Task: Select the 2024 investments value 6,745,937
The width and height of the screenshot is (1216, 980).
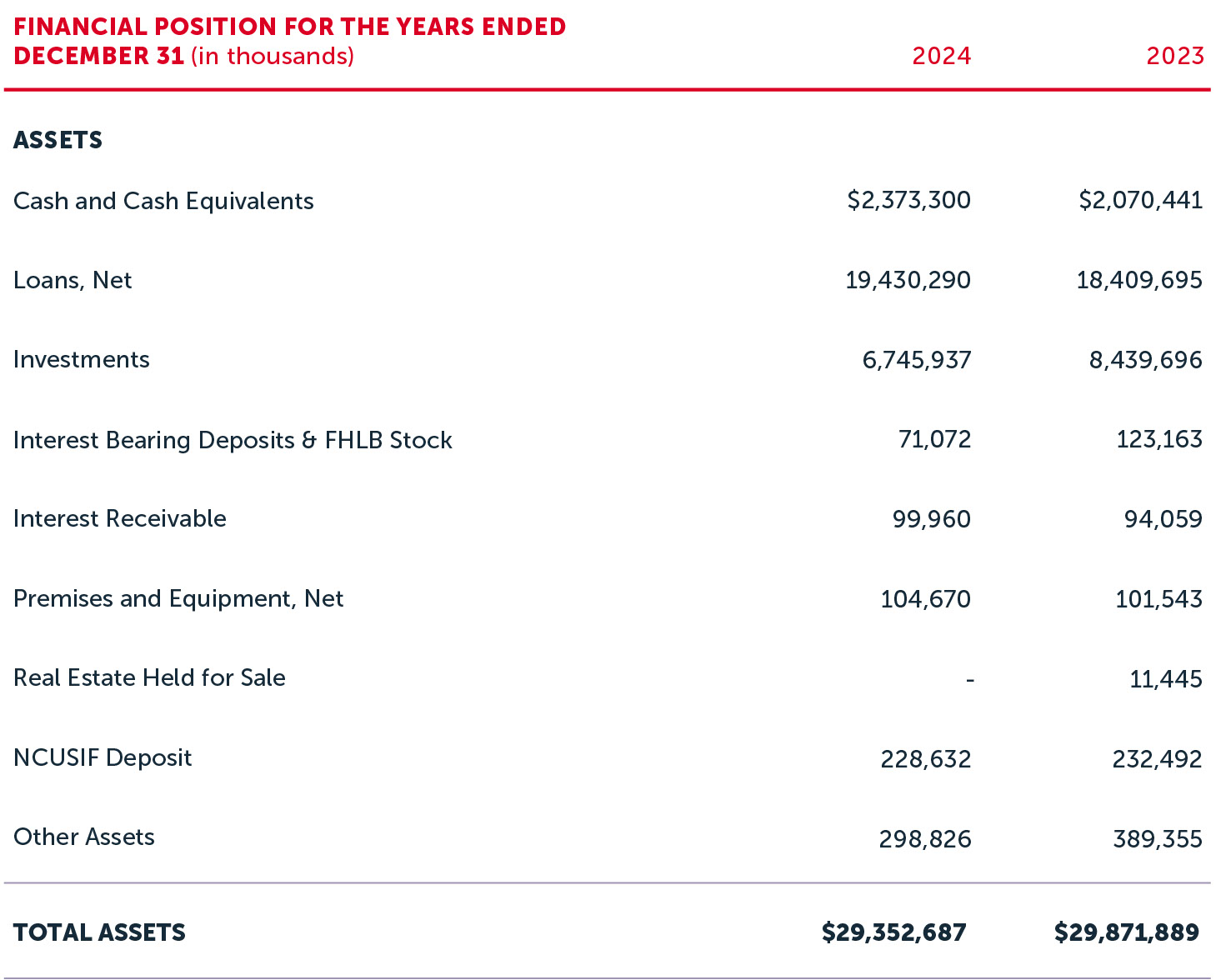Action: (916, 360)
